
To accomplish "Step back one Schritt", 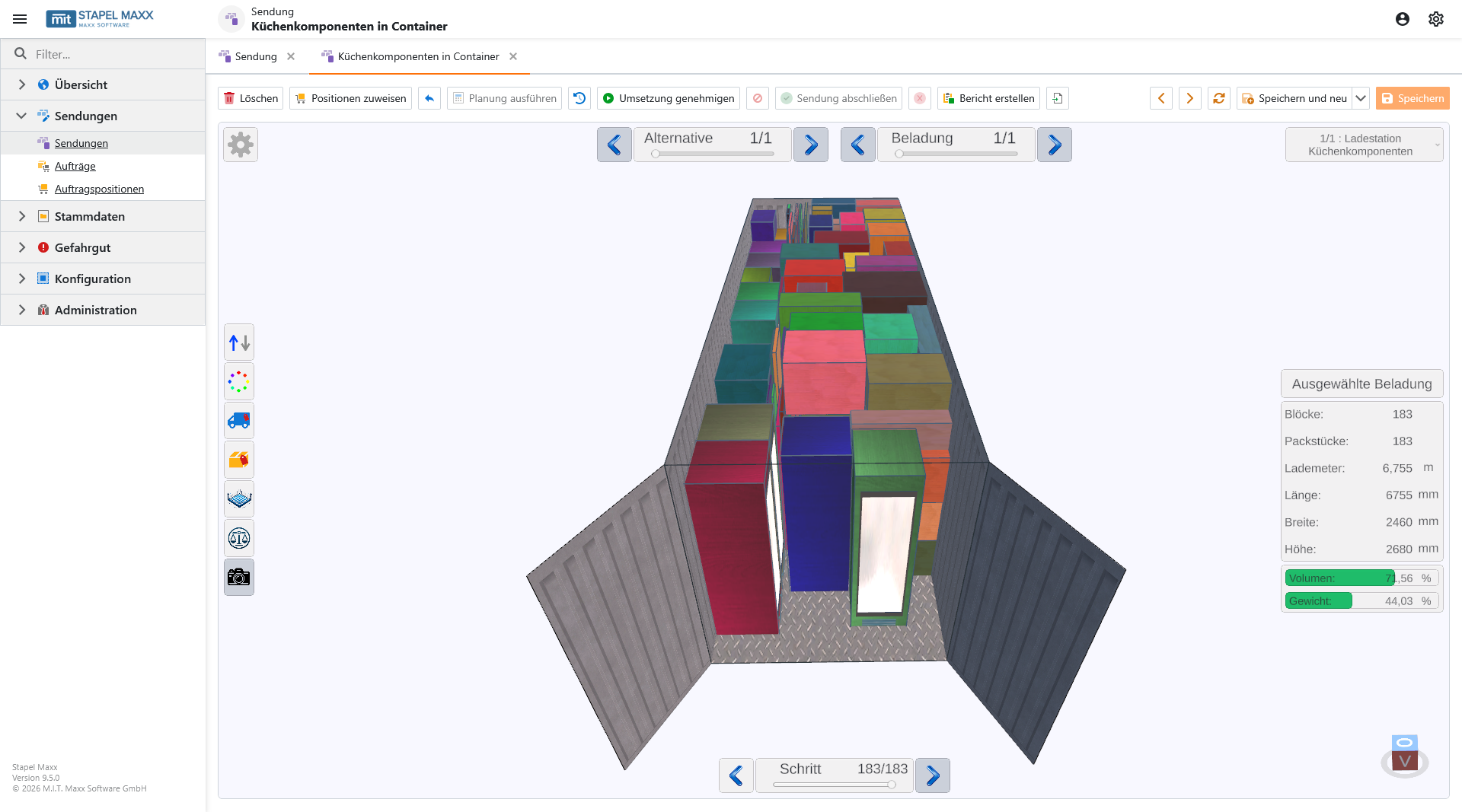I will pyautogui.click(x=736, y=775).
